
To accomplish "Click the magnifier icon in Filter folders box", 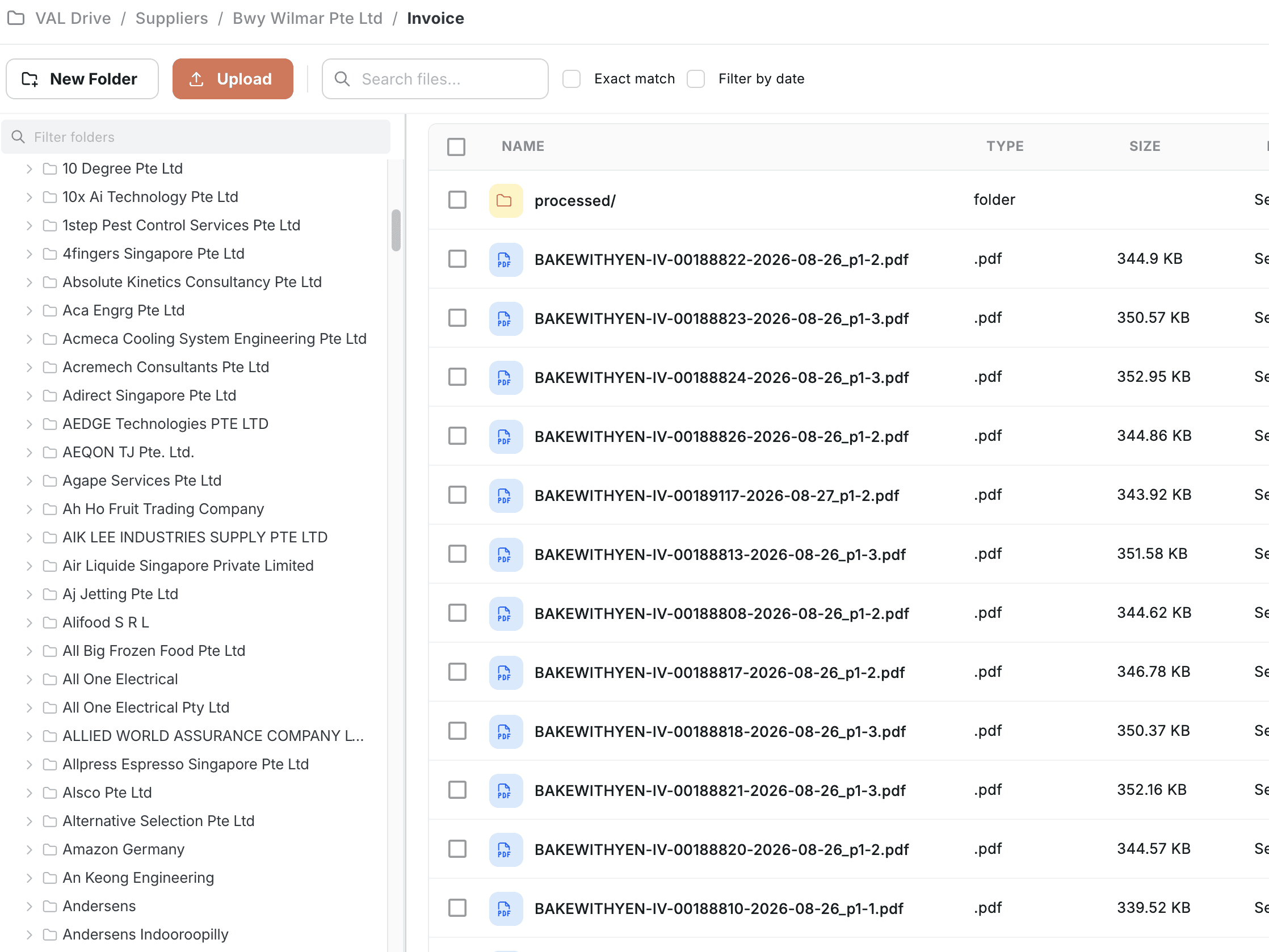I will pos(18,137).
